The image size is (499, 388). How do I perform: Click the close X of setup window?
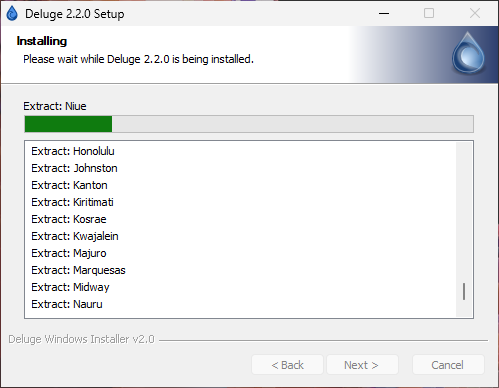coord(475,13)
